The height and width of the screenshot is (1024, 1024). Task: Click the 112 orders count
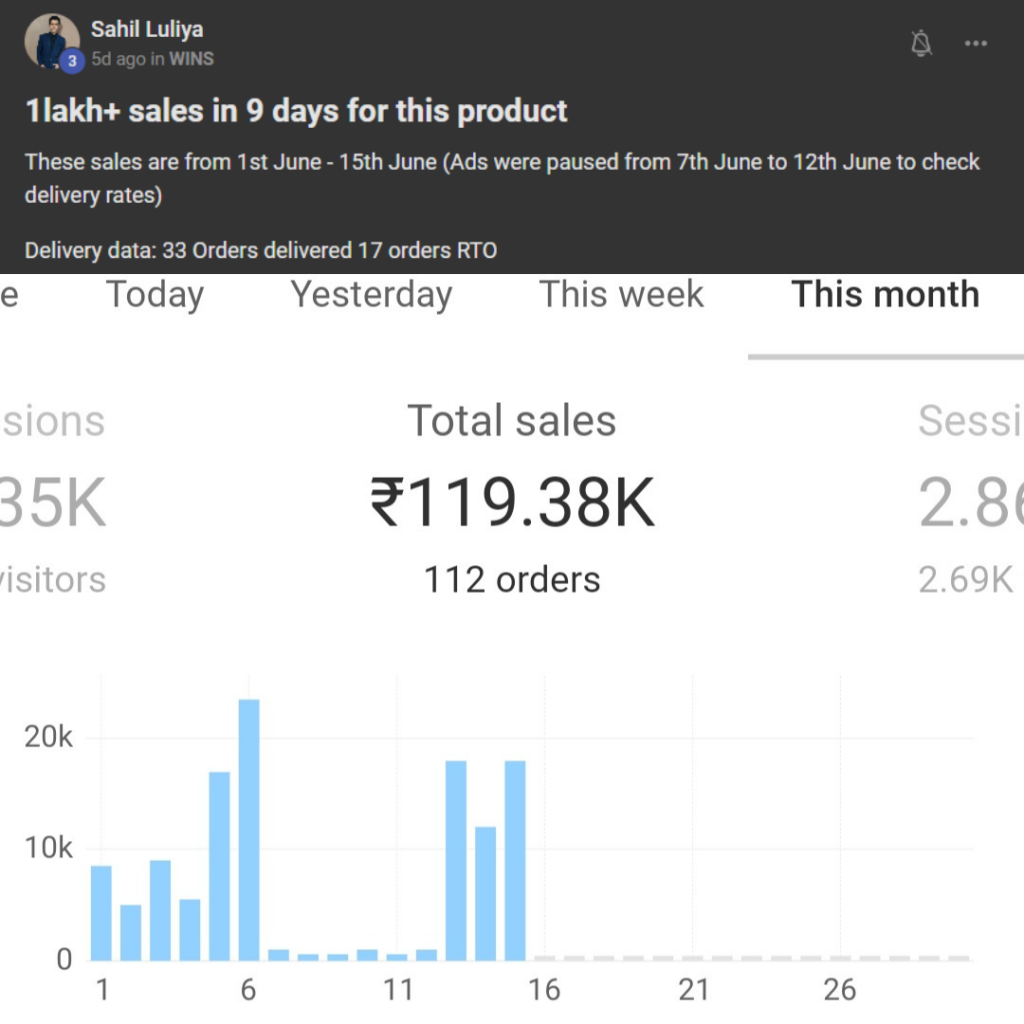512,580
